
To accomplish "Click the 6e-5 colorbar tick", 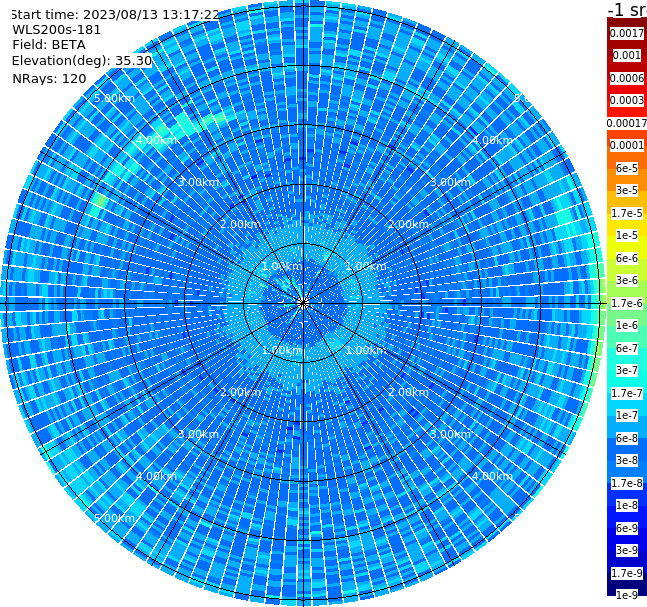I will point(627,168).
